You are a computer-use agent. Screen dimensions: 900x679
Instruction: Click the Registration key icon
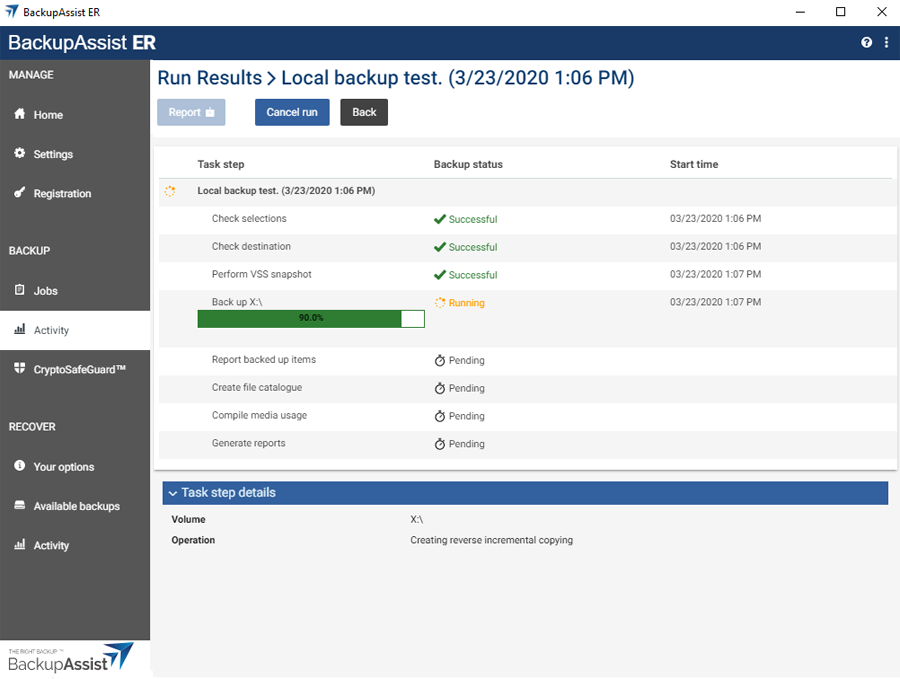(20, 192)
